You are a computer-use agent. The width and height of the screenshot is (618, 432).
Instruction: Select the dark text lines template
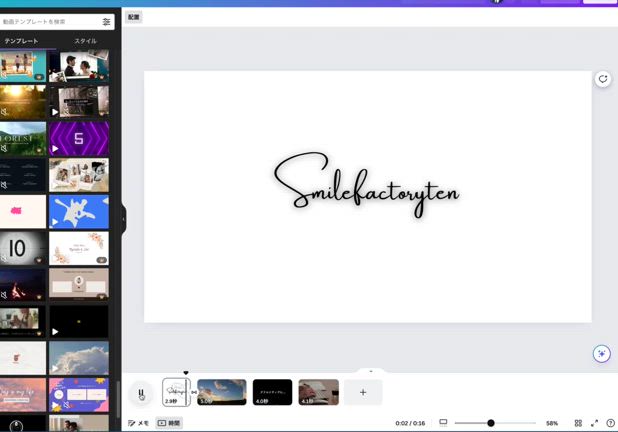pos(23,175)
